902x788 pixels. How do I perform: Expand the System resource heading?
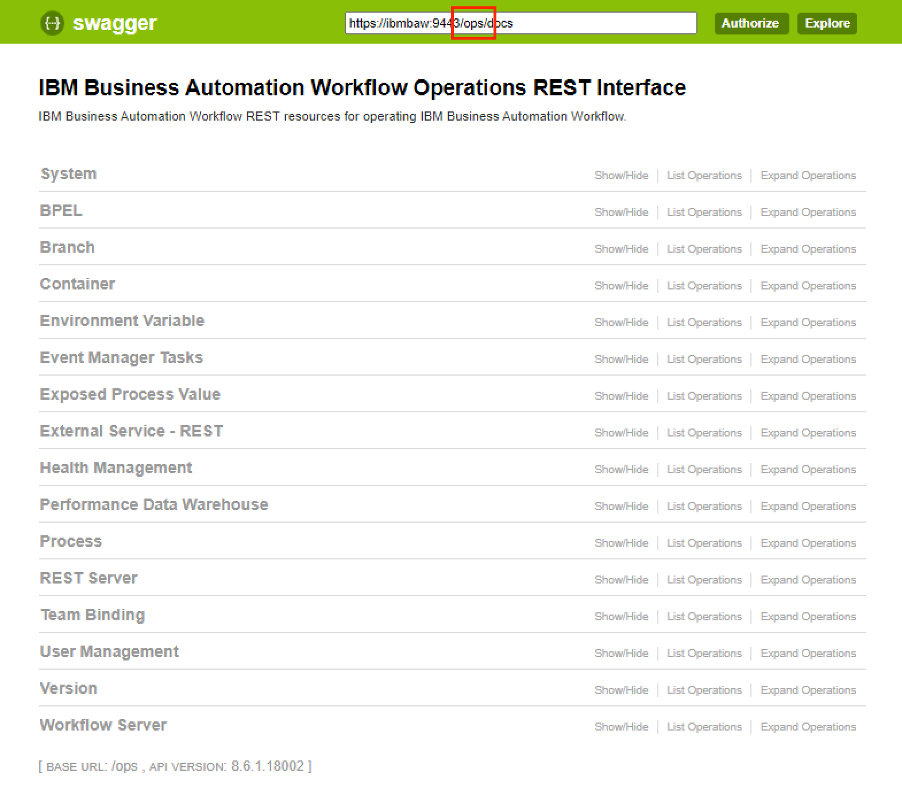pos(68,174)
